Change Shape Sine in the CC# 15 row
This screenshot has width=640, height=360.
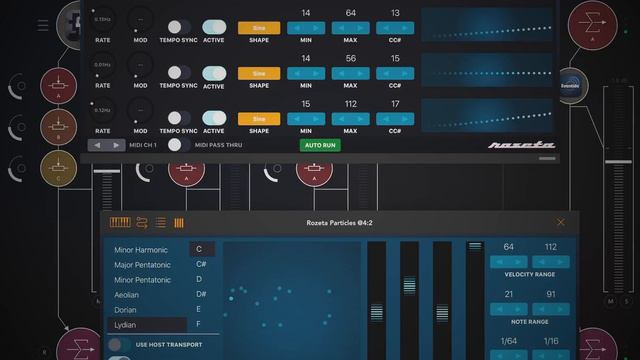tap(259, 73)
